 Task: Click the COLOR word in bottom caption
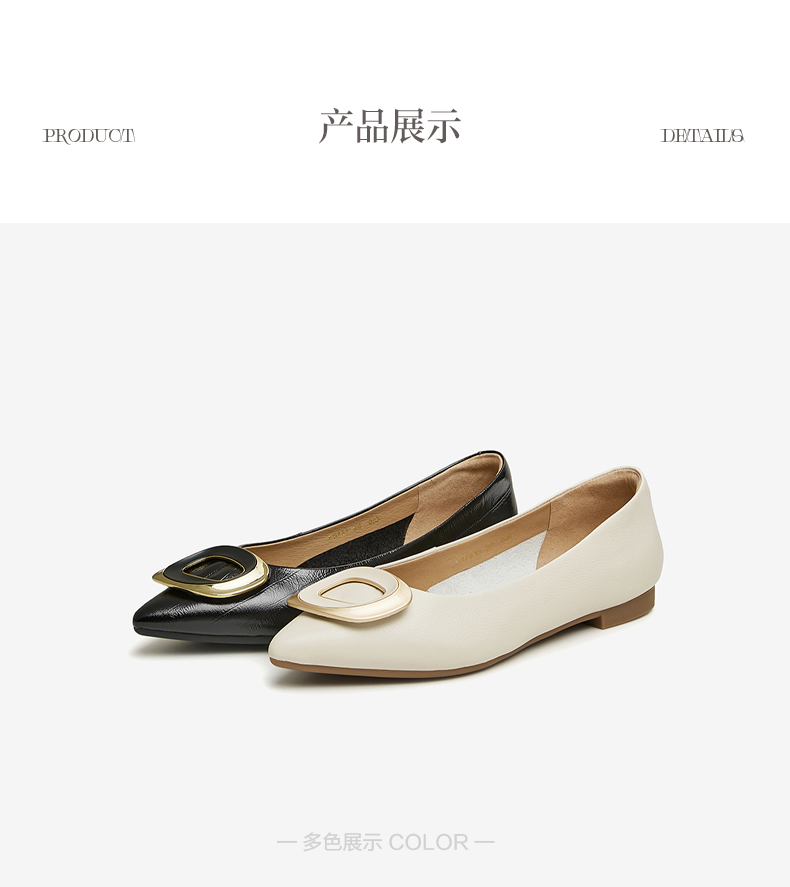[x=428, y=842]
